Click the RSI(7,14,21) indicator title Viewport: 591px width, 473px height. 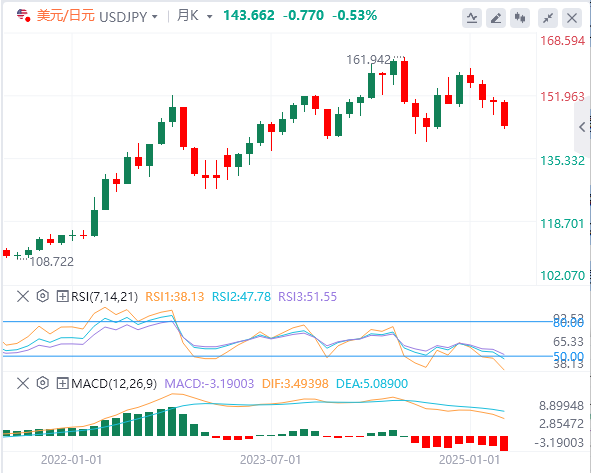point(104,297)
